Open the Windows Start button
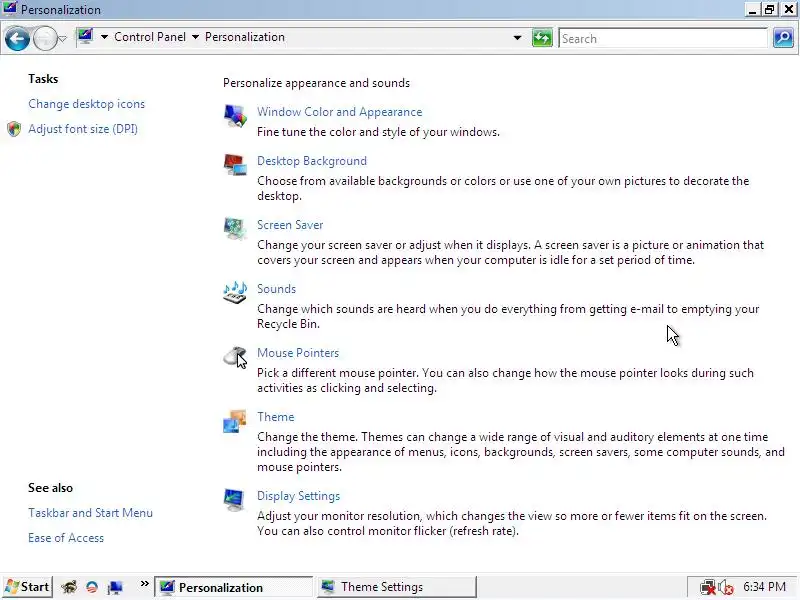Viewport: 800px width, 600px height. 28,587
